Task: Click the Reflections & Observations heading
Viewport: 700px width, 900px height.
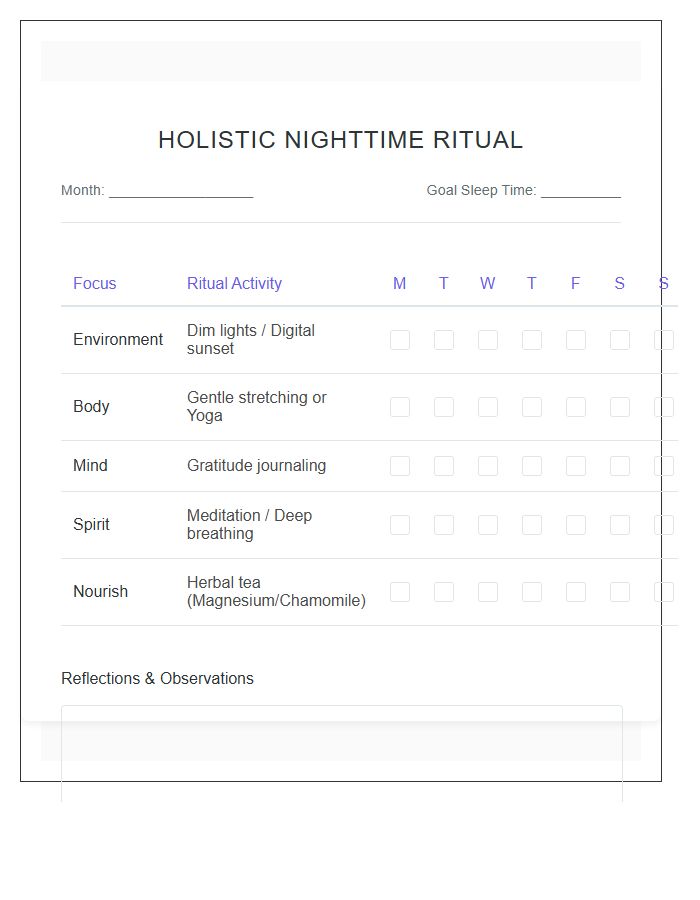Action: (157, 678)
